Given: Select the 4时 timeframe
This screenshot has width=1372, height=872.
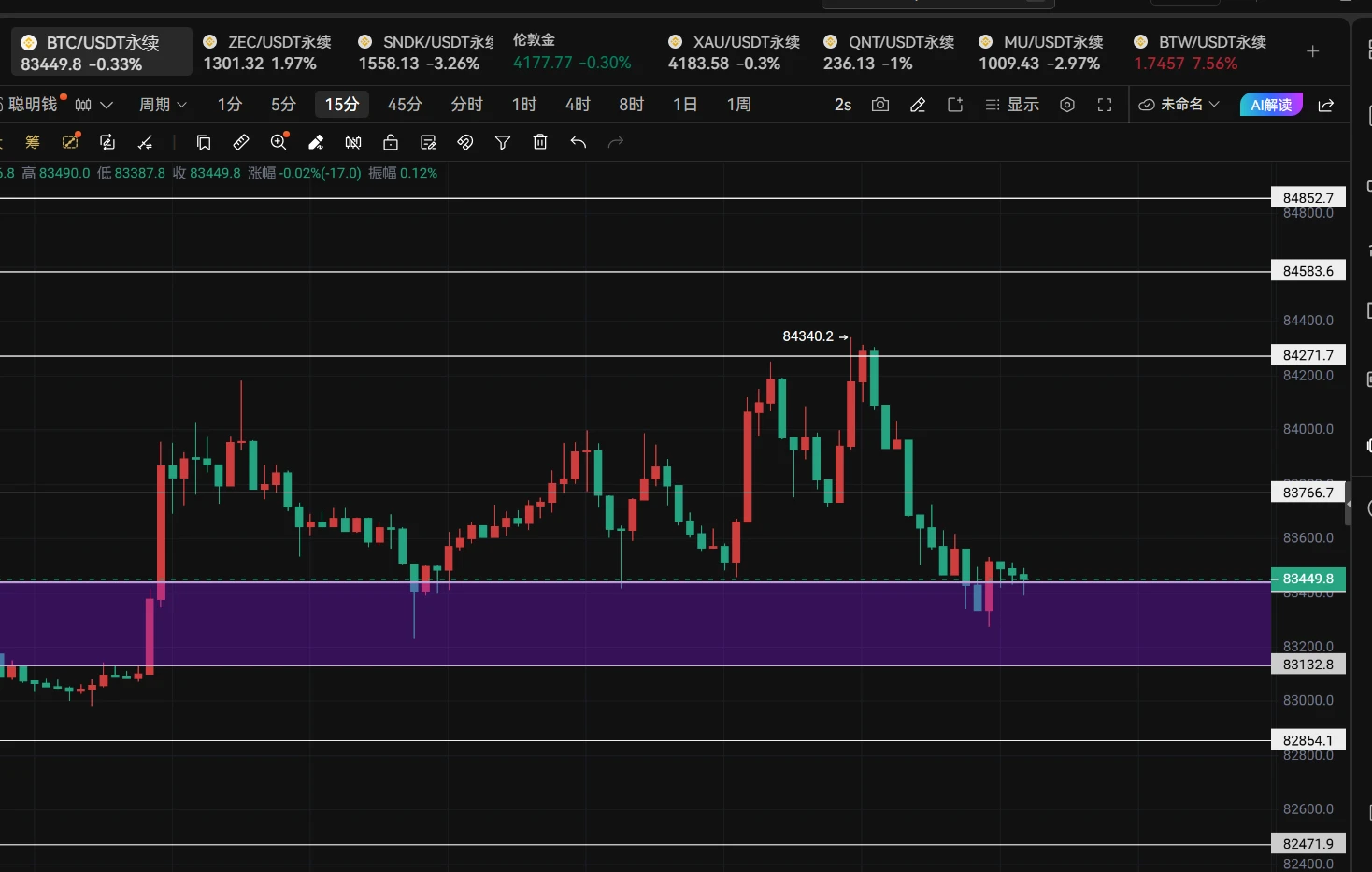Looking at the screenshot, I should [x=578, y=105].
